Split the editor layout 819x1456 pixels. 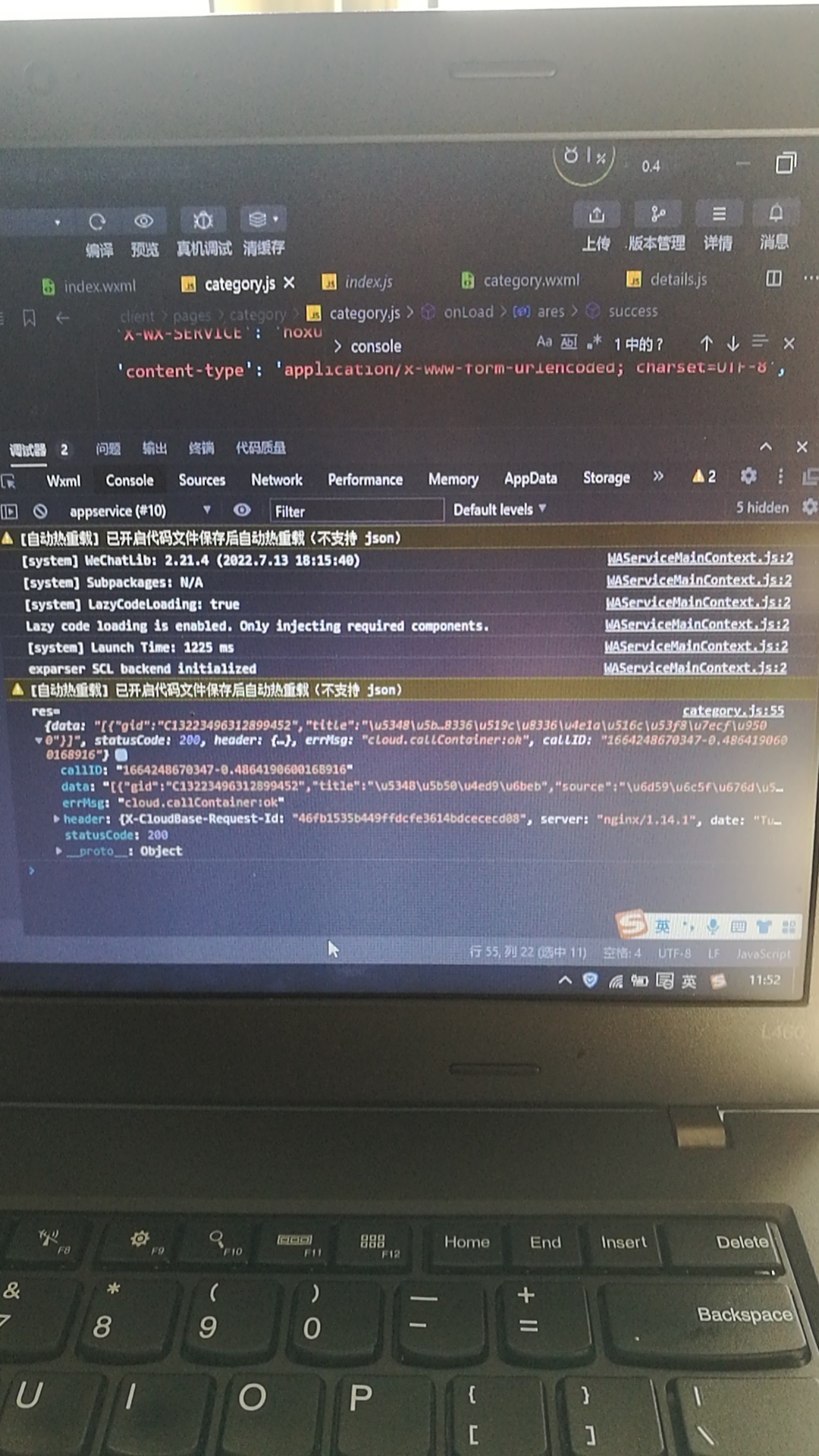[x=773, y=278]
